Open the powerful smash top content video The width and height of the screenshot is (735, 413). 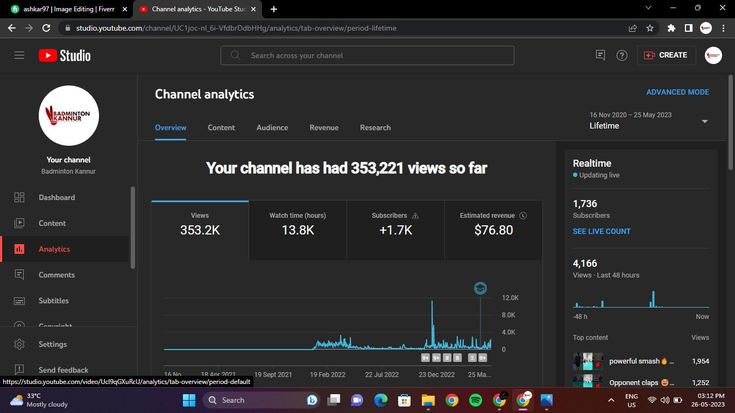tap(641, 361)
